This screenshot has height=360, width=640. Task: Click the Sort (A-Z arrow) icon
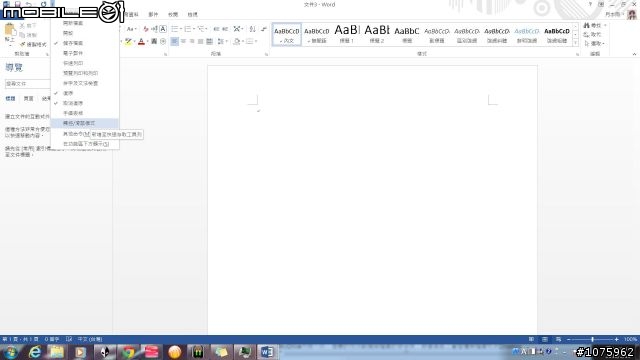click(253, 29)
